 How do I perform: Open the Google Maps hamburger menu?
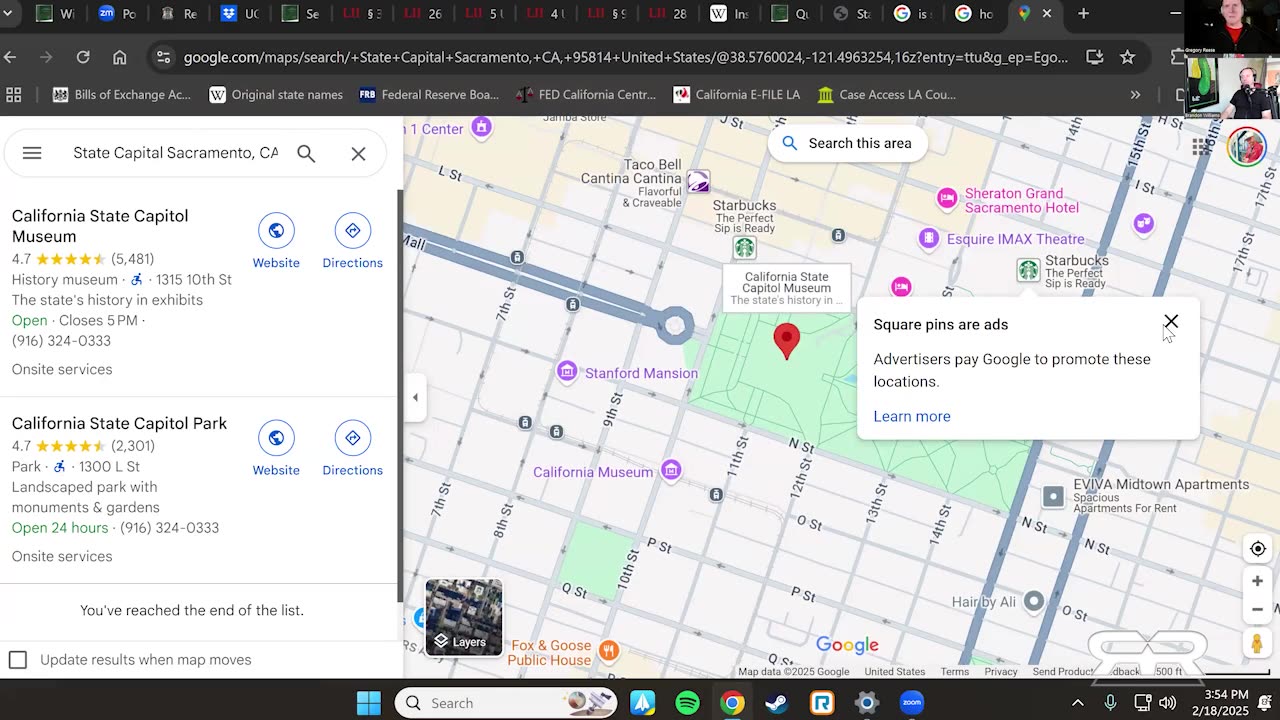pos(32,153)
